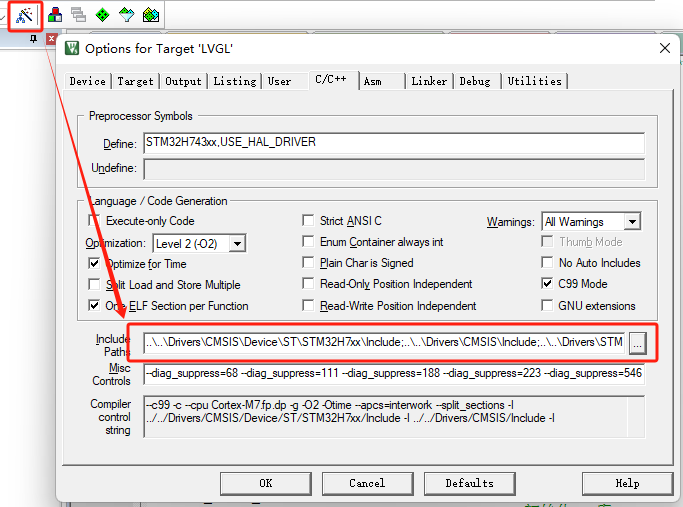Click the pin icon on the project pane
683x507 pixels.
(x=33, y=39)
